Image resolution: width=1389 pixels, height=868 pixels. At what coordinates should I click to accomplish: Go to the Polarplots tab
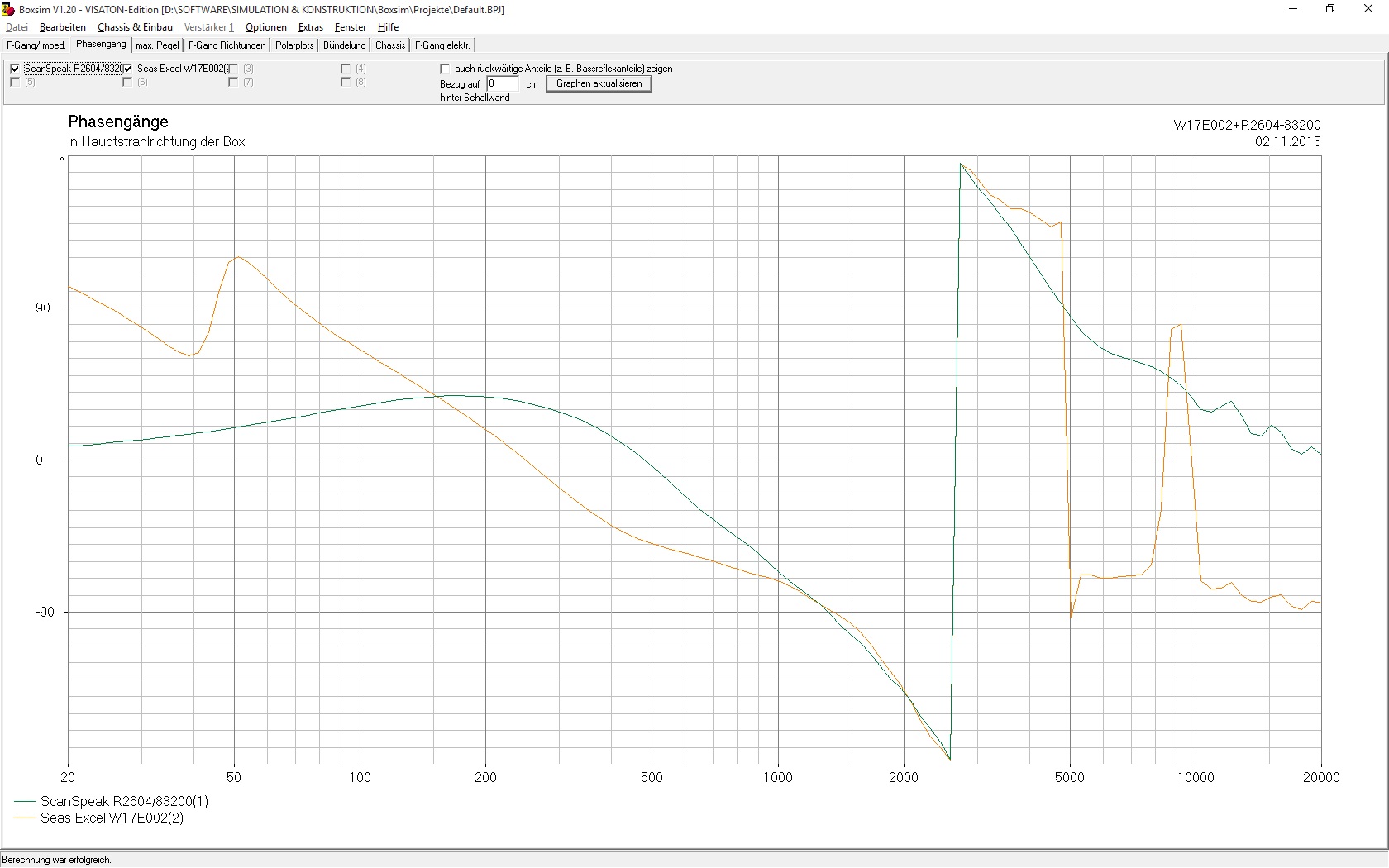click(x=294, y=45)
